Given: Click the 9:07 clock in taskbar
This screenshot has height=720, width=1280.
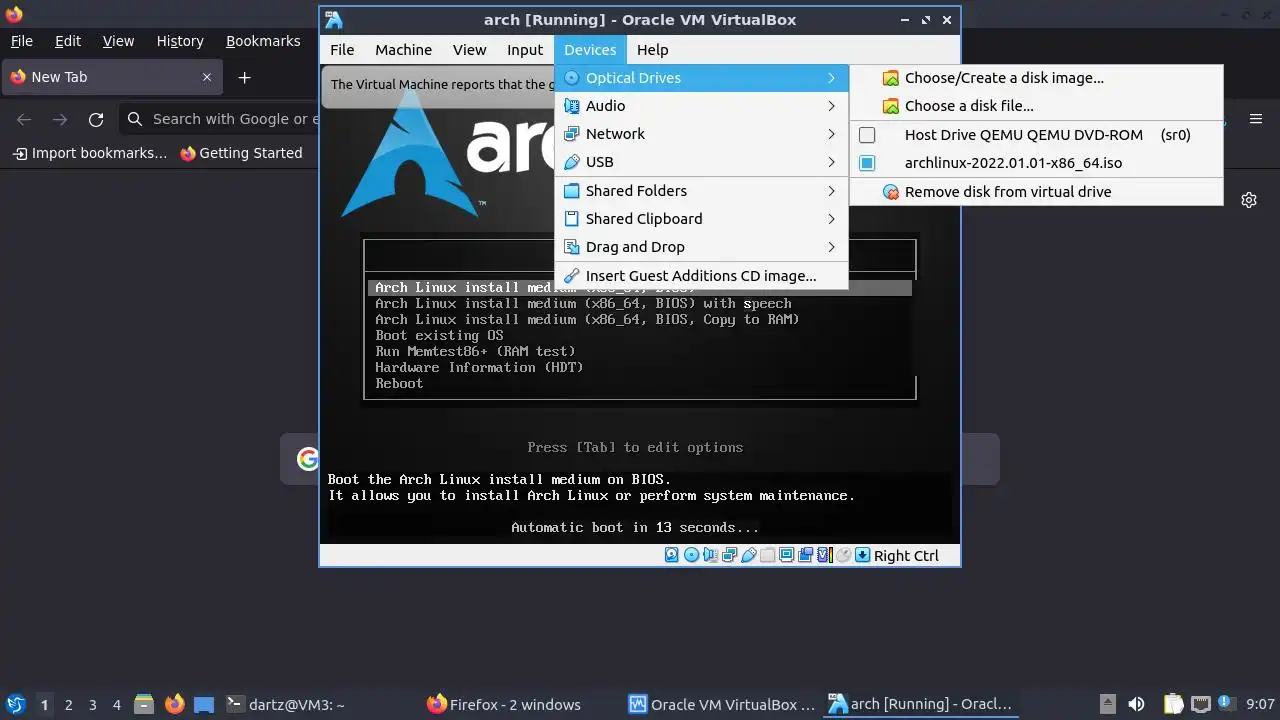Looking at the screenshot, I should click(x=1261, y=705).
